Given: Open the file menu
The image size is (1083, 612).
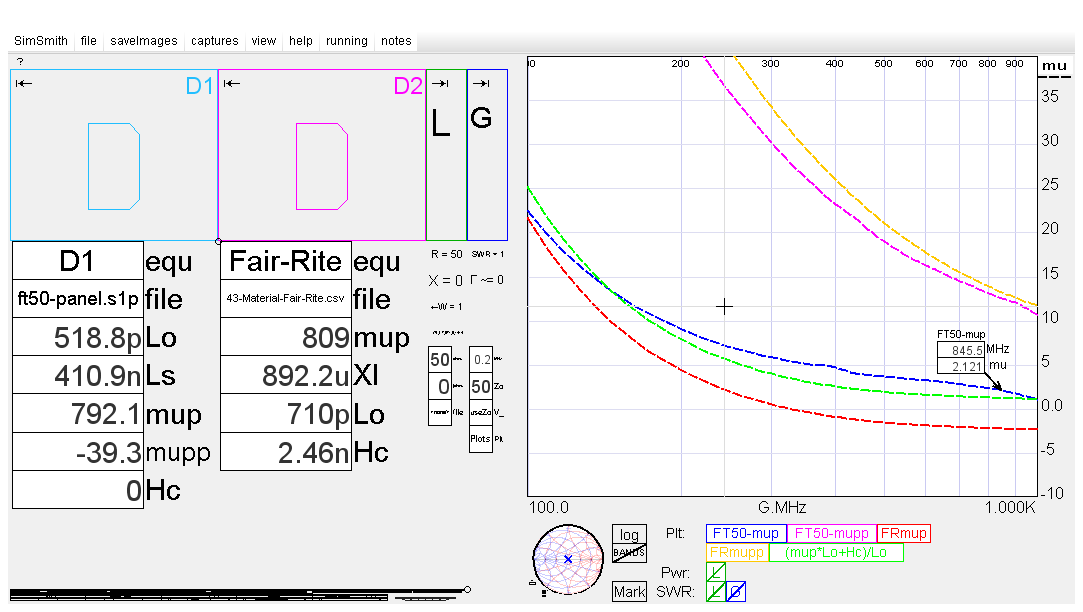Looking at the screenshot, I should tap(88, 41).
